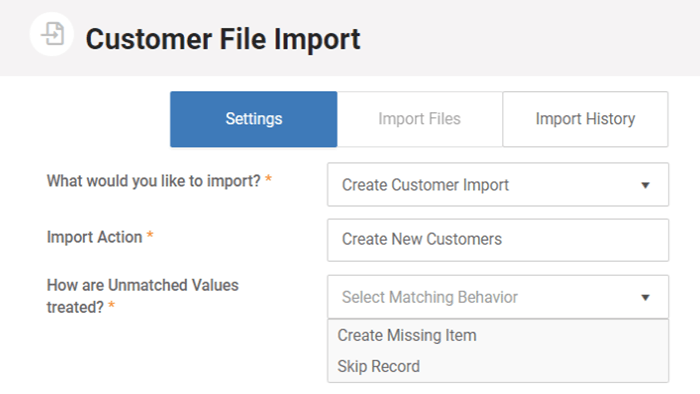Click the orange asterisk beside Import Action
This screenshot has width=700, height=394.
[x=150, y=235]
